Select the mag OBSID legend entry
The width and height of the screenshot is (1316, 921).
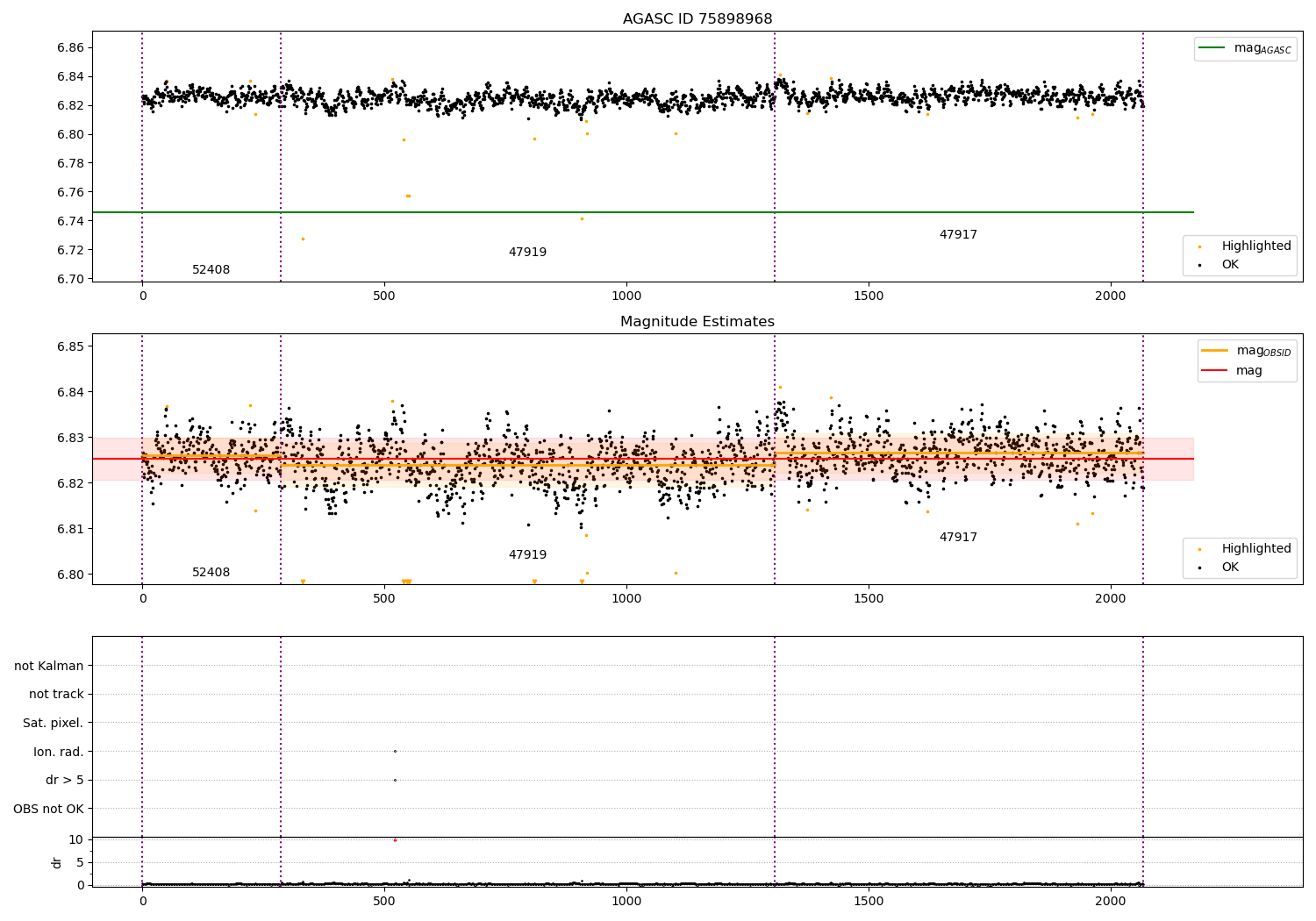1246,351
